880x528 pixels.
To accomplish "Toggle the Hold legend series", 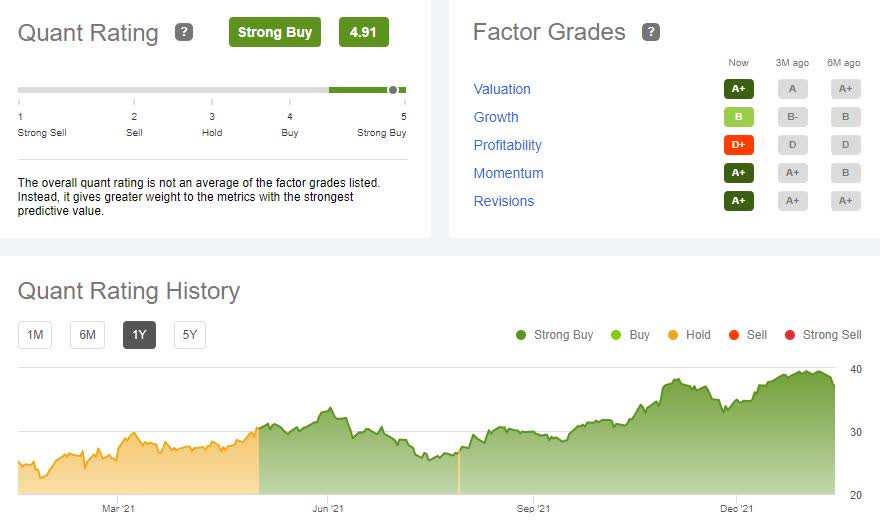I will click(x=689, y=335).
